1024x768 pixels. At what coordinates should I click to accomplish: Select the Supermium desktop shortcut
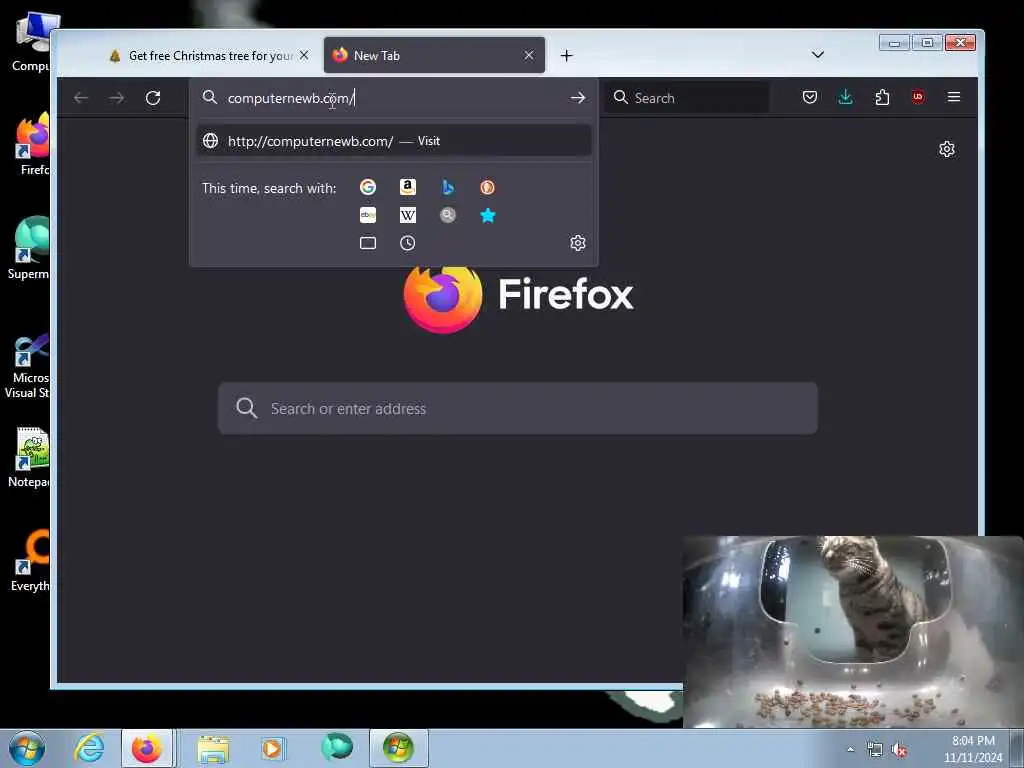coord(29,248)
